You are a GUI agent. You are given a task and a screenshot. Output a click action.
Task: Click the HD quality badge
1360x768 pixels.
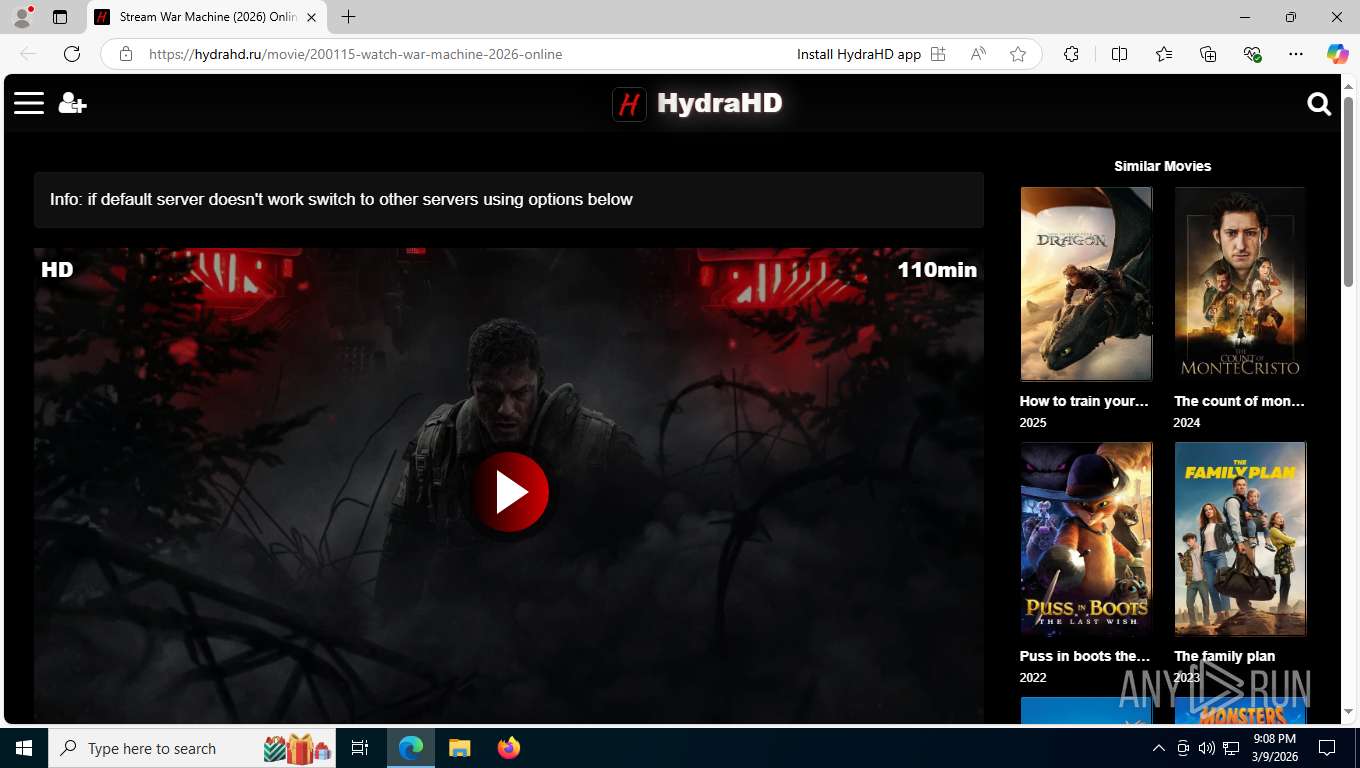(57, 269)
